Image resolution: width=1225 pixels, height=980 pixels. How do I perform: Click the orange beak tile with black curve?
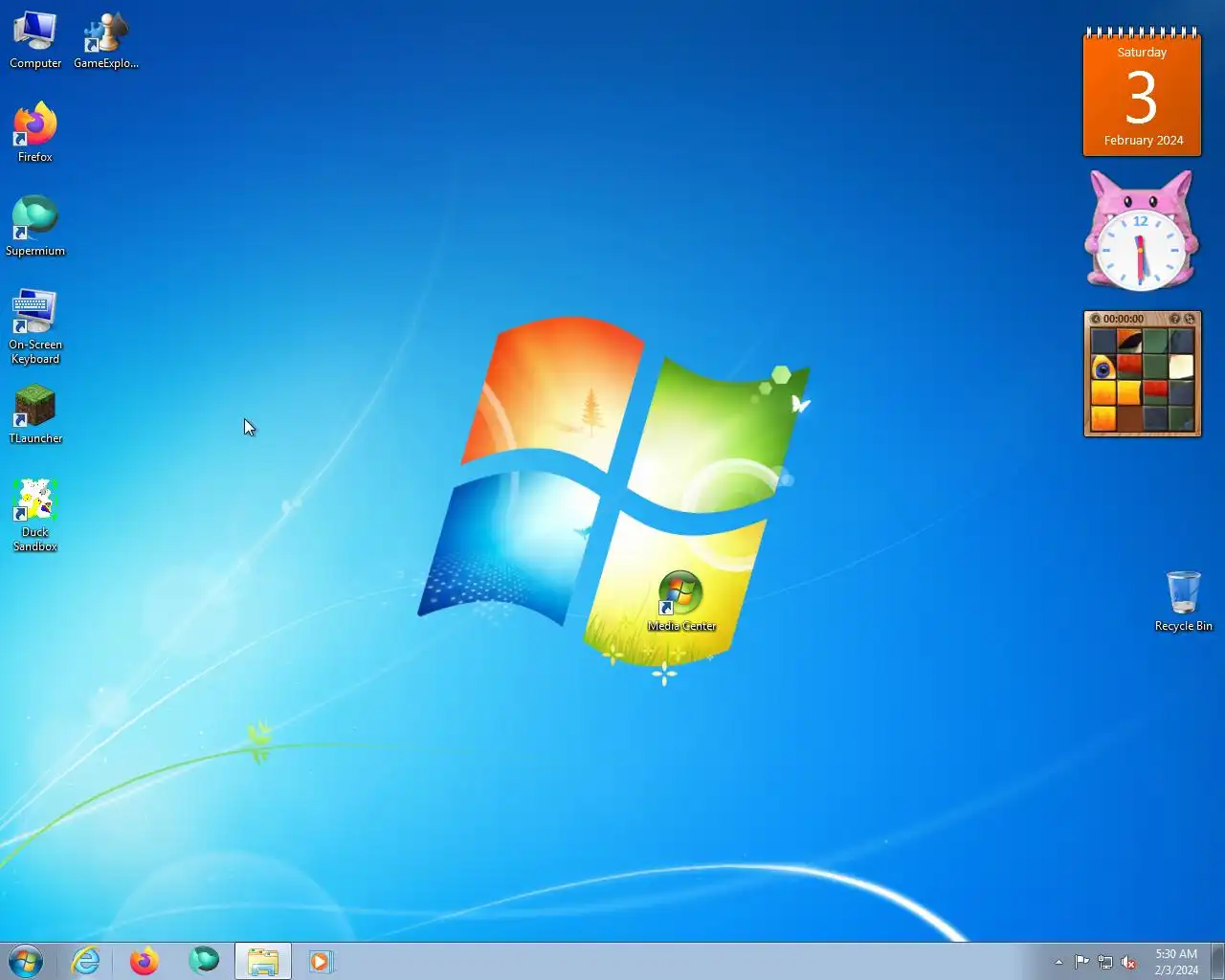[1129, 342]
